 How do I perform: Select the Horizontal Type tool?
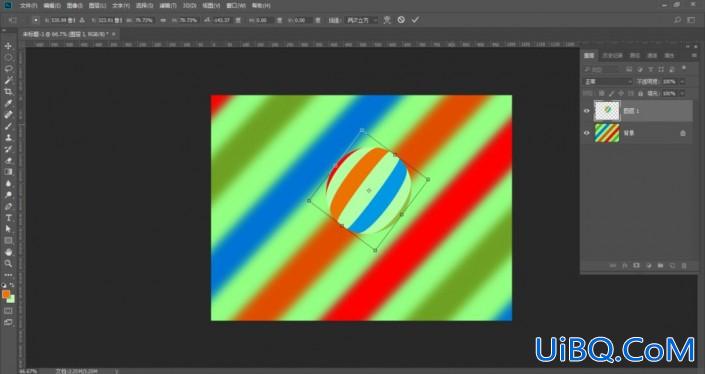tap(8, 218)
